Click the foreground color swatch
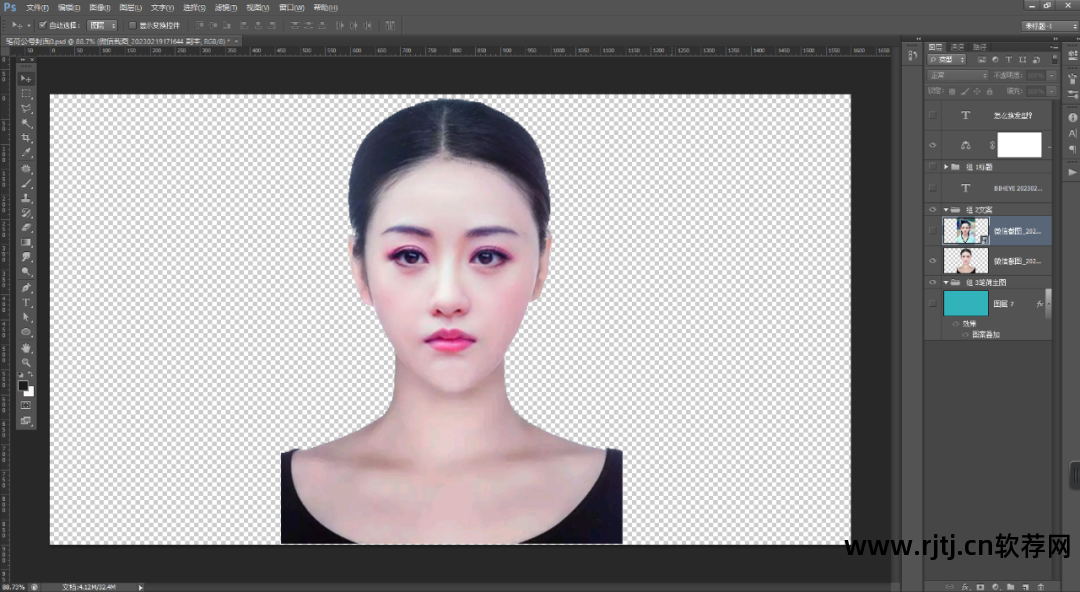This screenshot has height=592, width=1080. coord(23,385)
